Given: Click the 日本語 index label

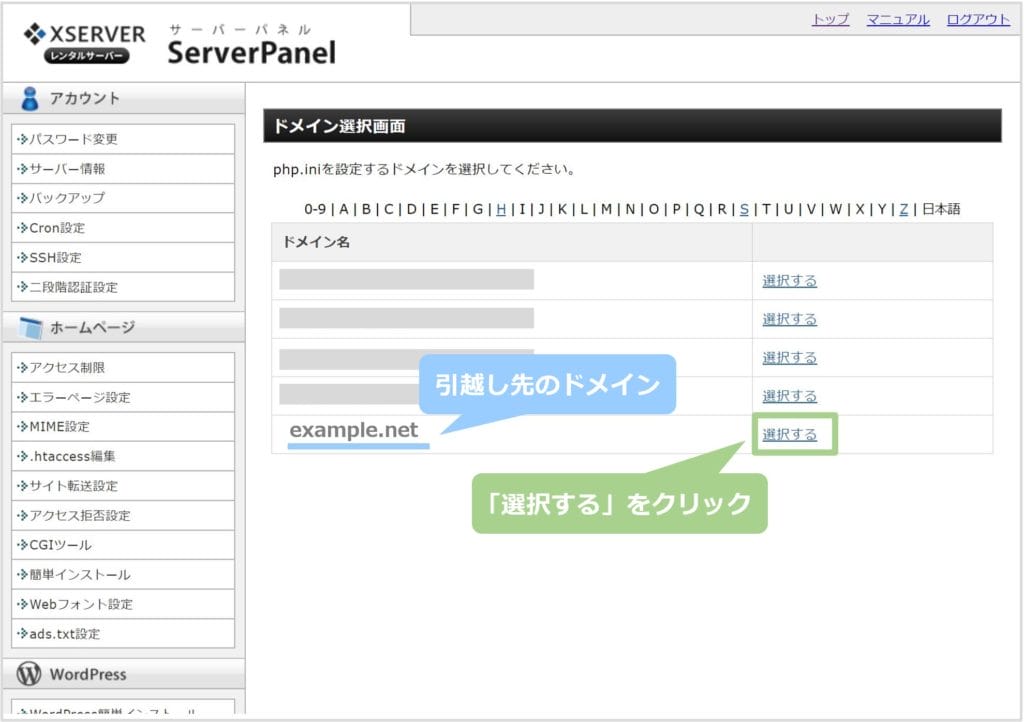Looking at the screenshot, I should pyautogui.click(x=941, y=209).
